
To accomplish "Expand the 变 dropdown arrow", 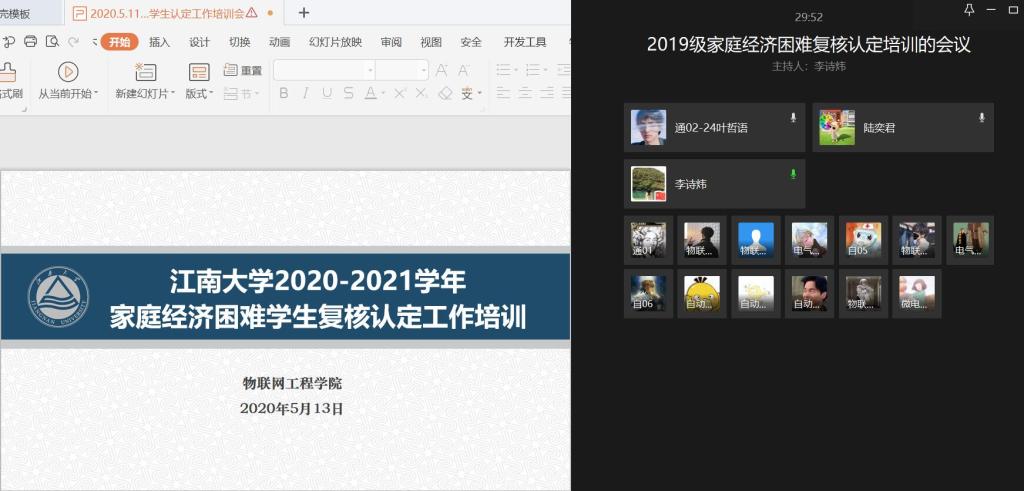I will (x=480, y=93).
